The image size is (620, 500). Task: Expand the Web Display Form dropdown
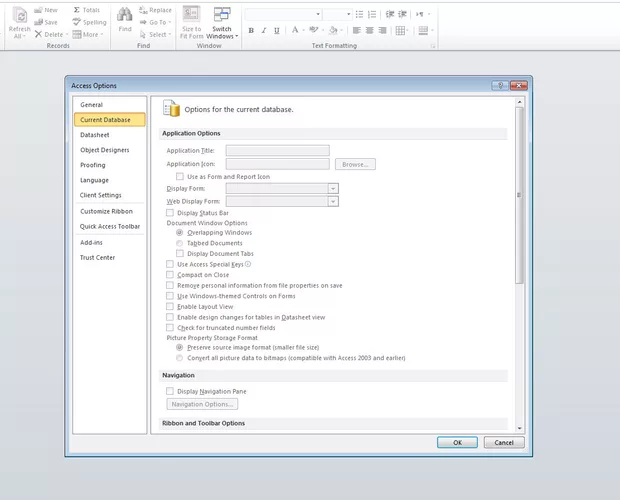[333, 201]
